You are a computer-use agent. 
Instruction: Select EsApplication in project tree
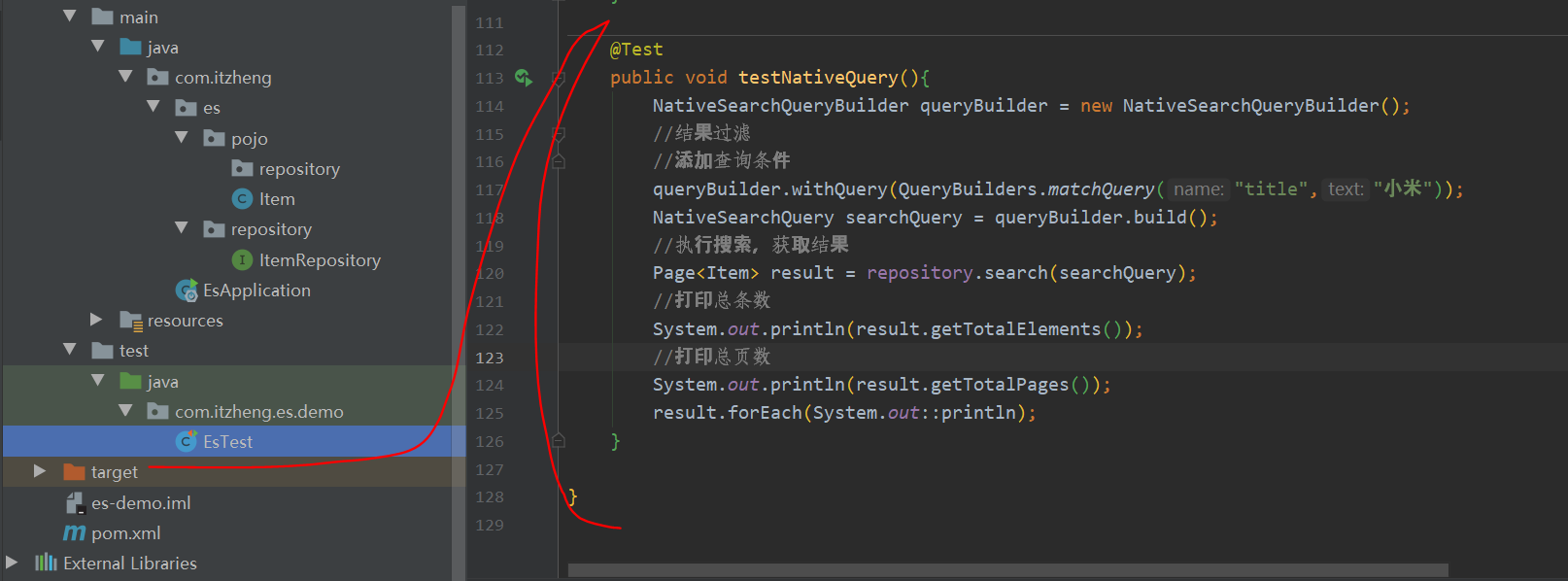(256, 290)
